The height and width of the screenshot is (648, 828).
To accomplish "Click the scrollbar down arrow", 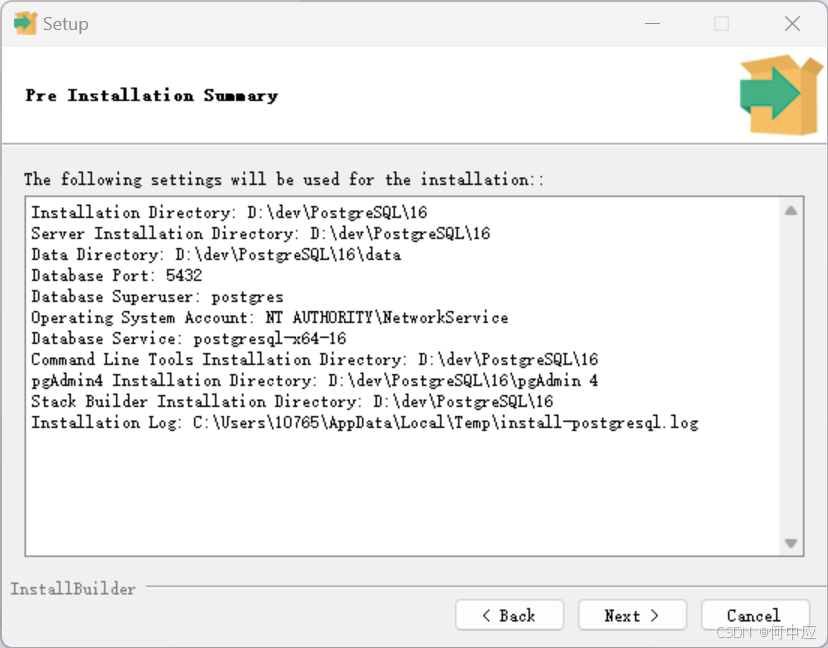I will point(791,543).
